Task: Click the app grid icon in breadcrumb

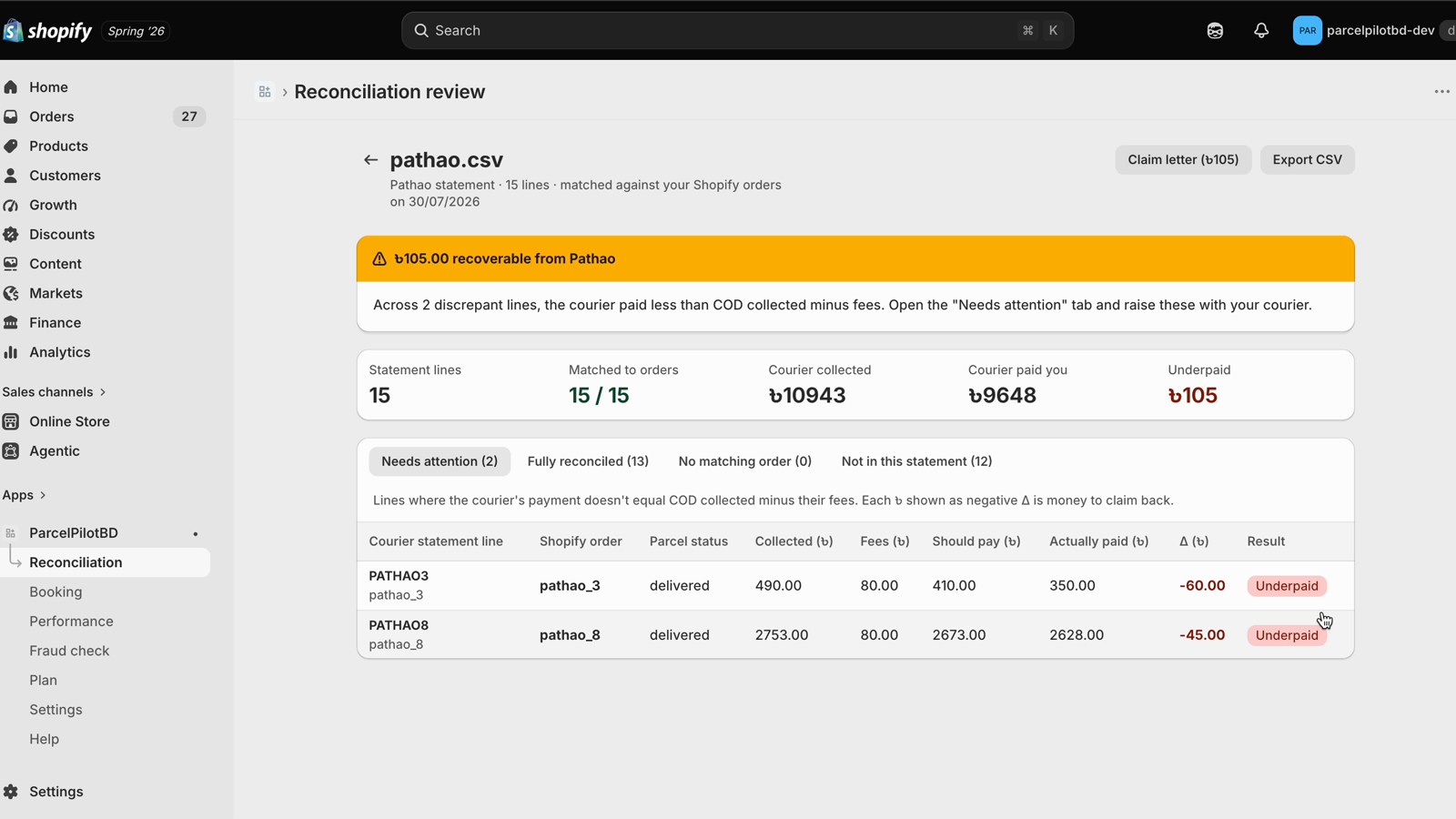Action: (265, 92)
